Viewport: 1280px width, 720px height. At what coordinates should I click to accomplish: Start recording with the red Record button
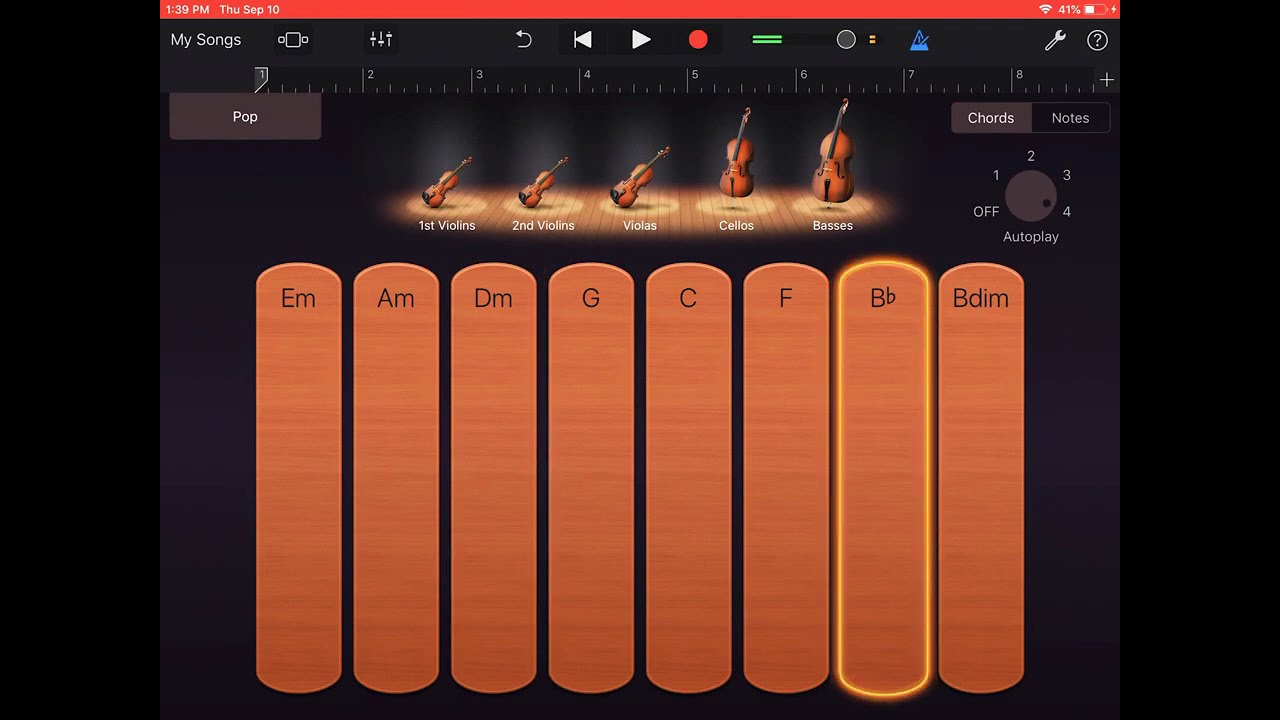698,40
